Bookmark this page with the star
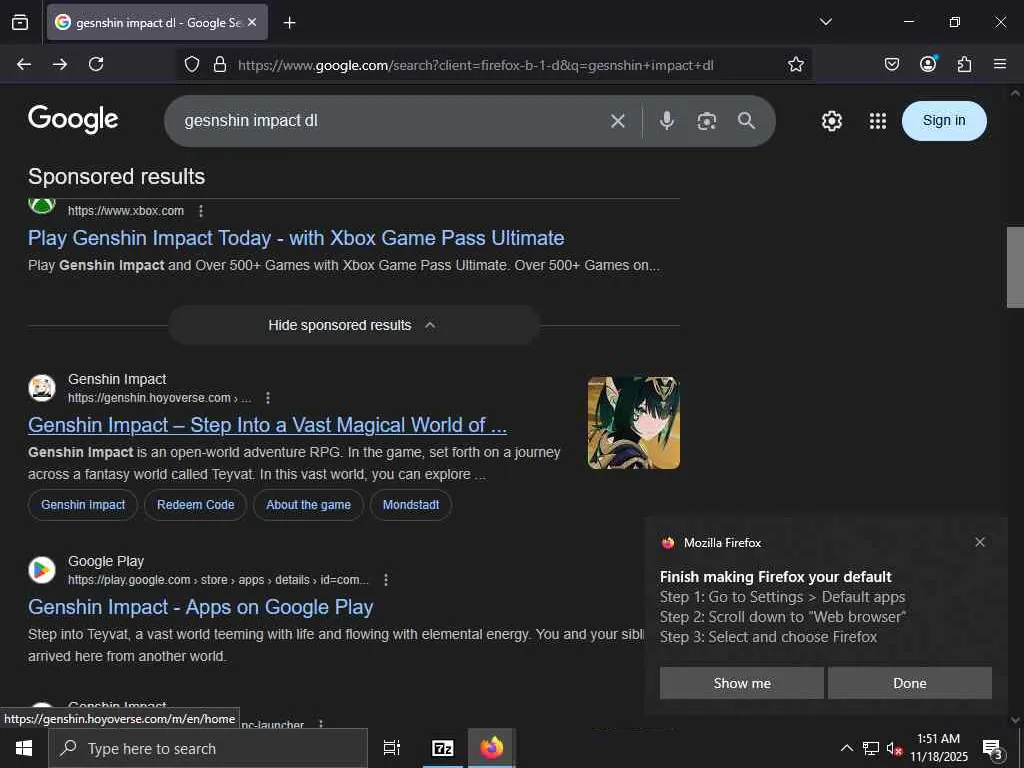1024x768 pixels. (x=795, y=64)
